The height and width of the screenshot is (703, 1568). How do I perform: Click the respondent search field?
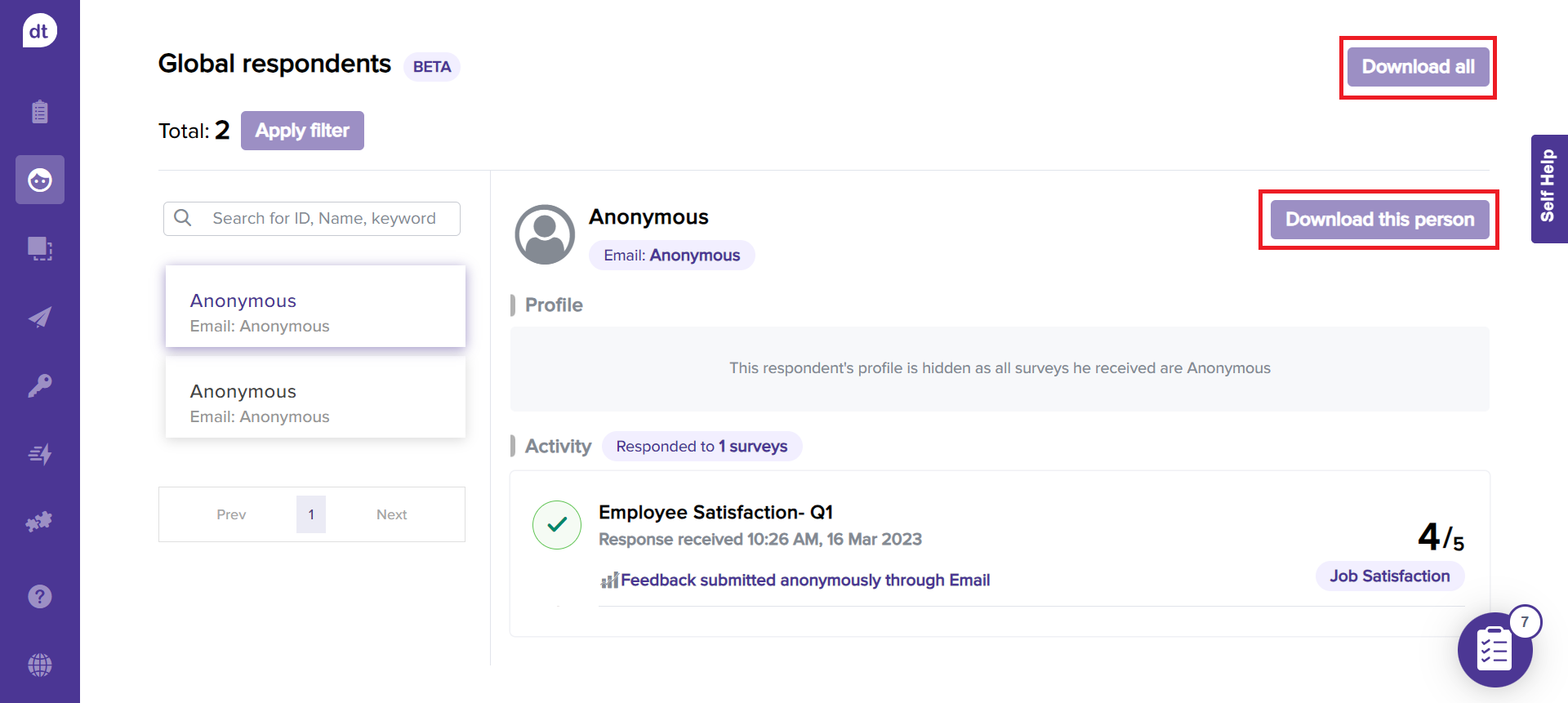click(323, 219)
